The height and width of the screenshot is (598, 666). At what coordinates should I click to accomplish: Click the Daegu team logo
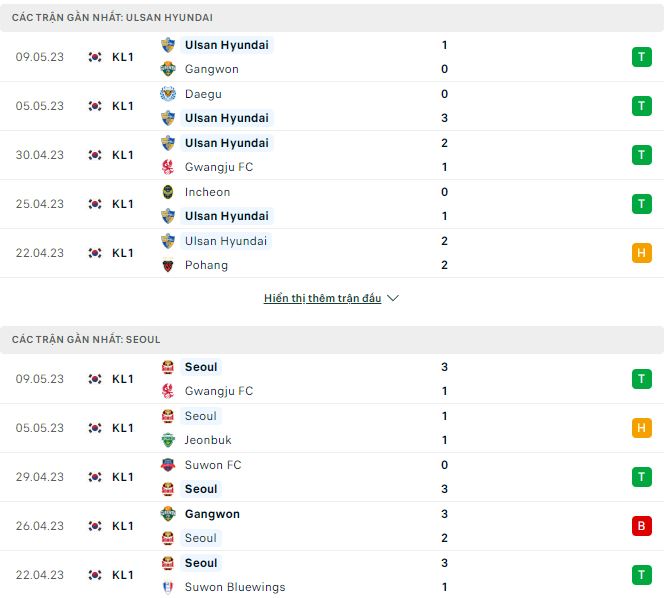168,94
